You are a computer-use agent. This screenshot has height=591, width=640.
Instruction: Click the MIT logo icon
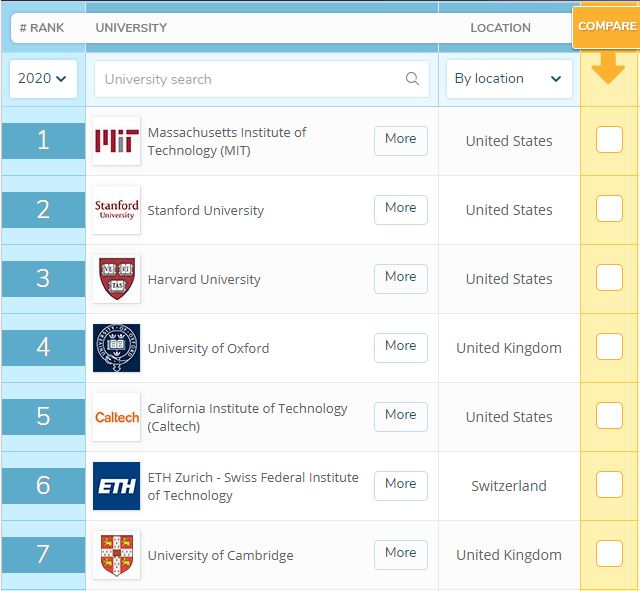coord(116,141)
